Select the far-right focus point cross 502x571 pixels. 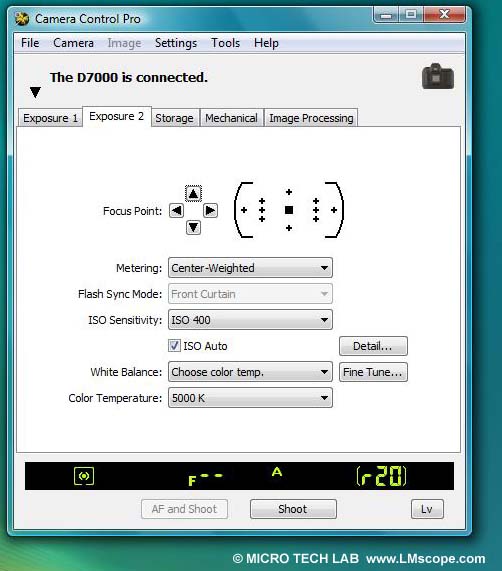click(334, 210)
